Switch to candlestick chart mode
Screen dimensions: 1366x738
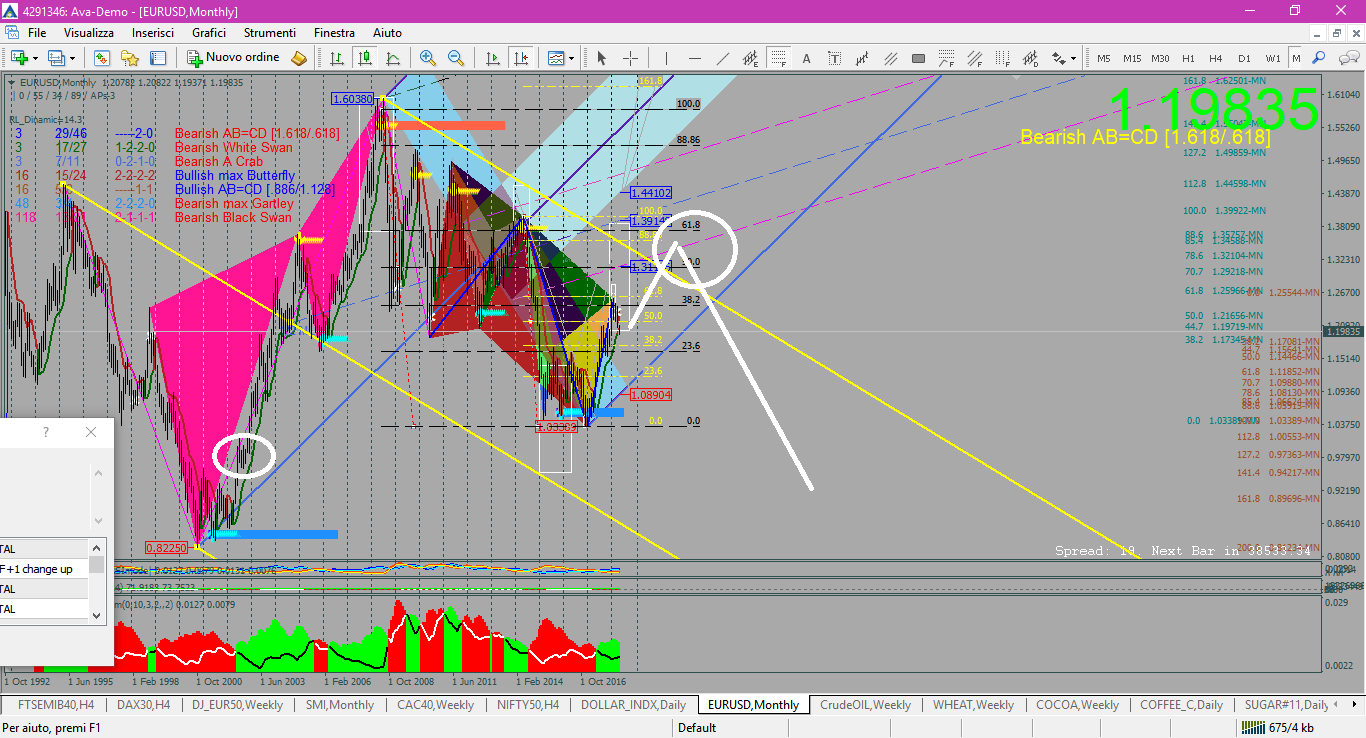[x=365, y=58]
